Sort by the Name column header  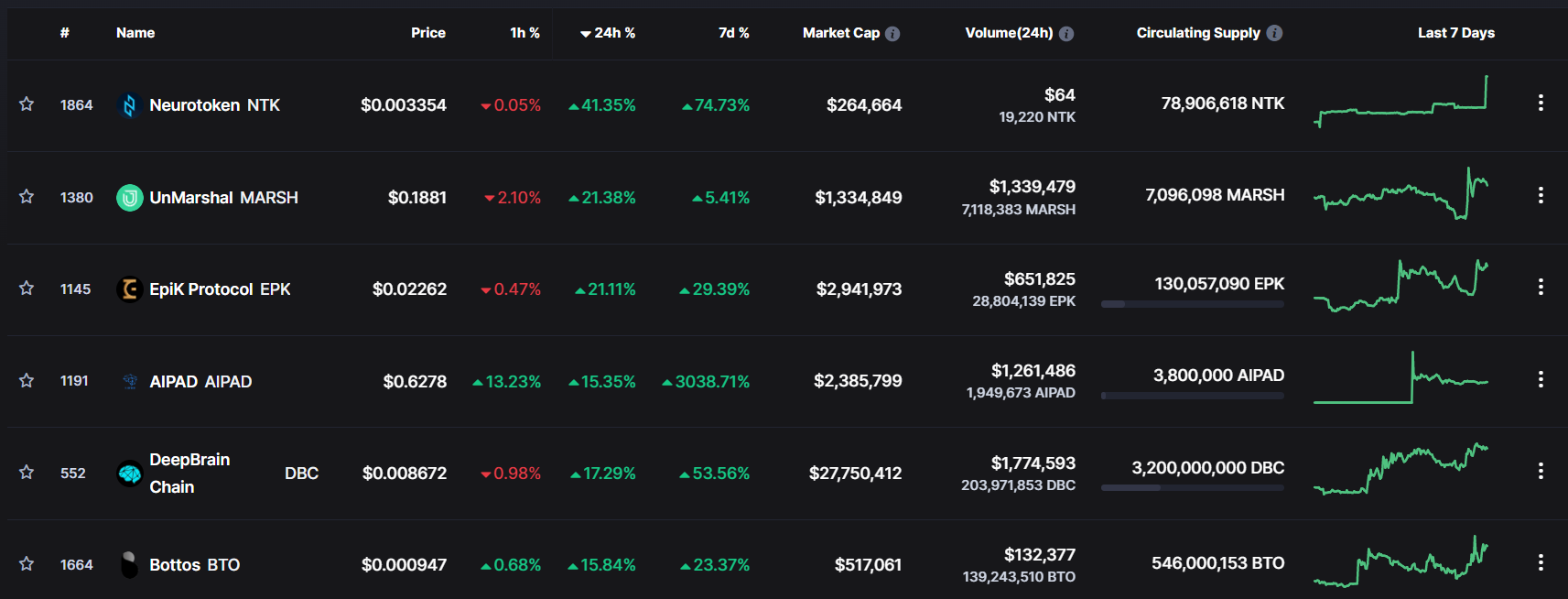click(135, 33)
